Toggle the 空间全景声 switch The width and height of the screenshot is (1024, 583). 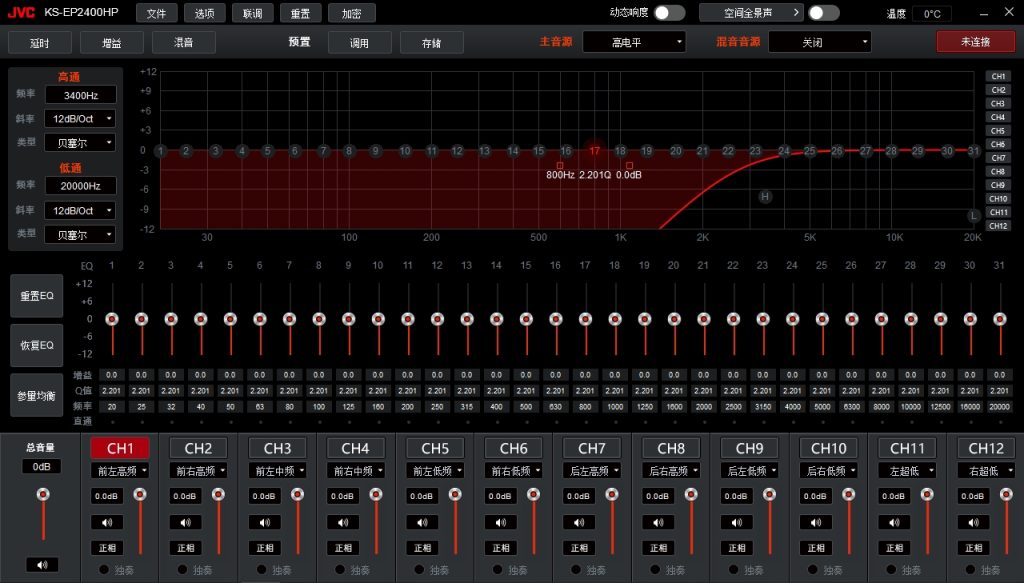pyautogui.click(x=824, y=12)
